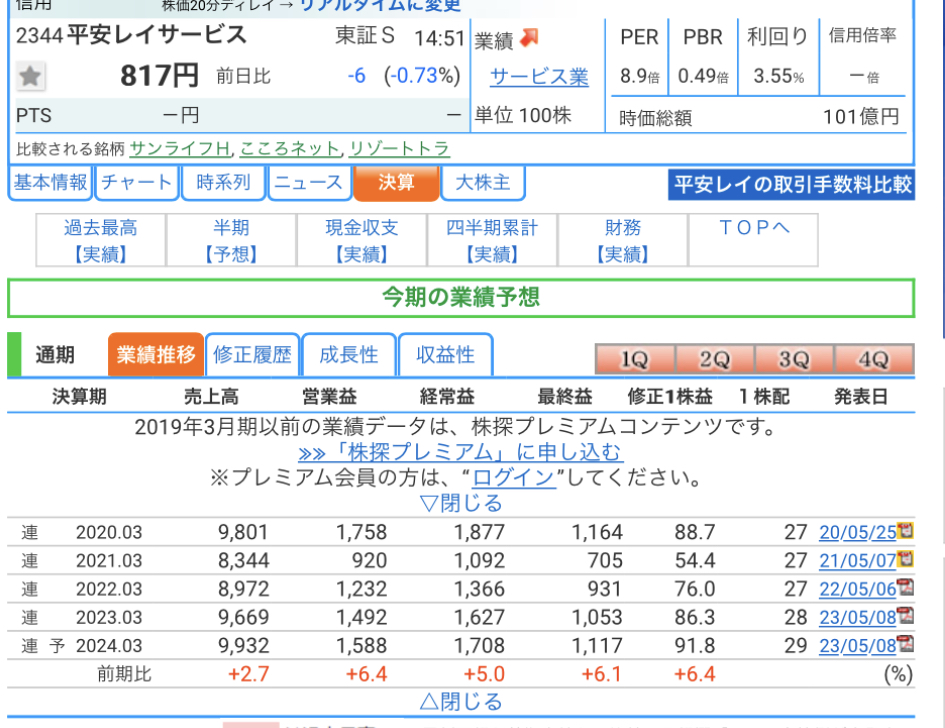This screenshot has height=728, width=945.
Task: Click the stock price 817円
Action: 159,76
